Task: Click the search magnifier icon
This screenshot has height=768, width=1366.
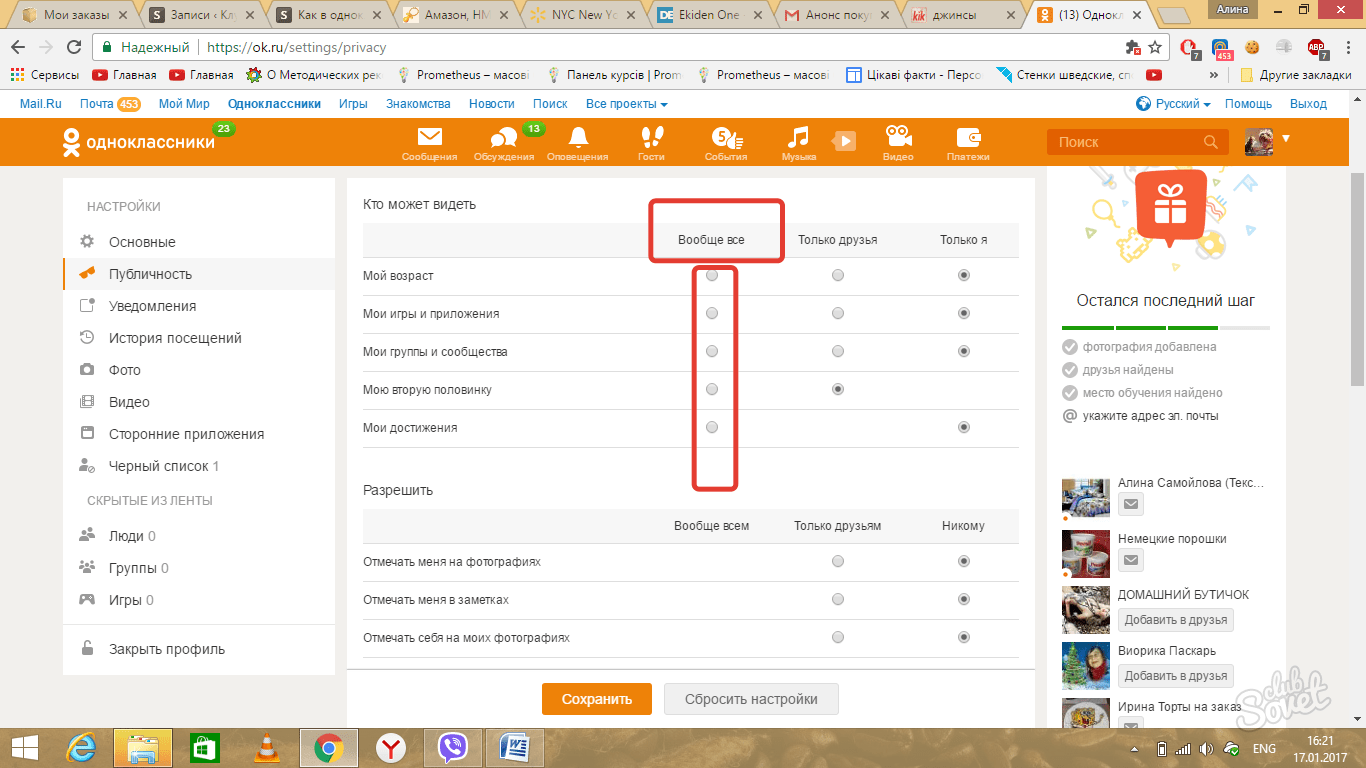Action: coord(1211,142)
